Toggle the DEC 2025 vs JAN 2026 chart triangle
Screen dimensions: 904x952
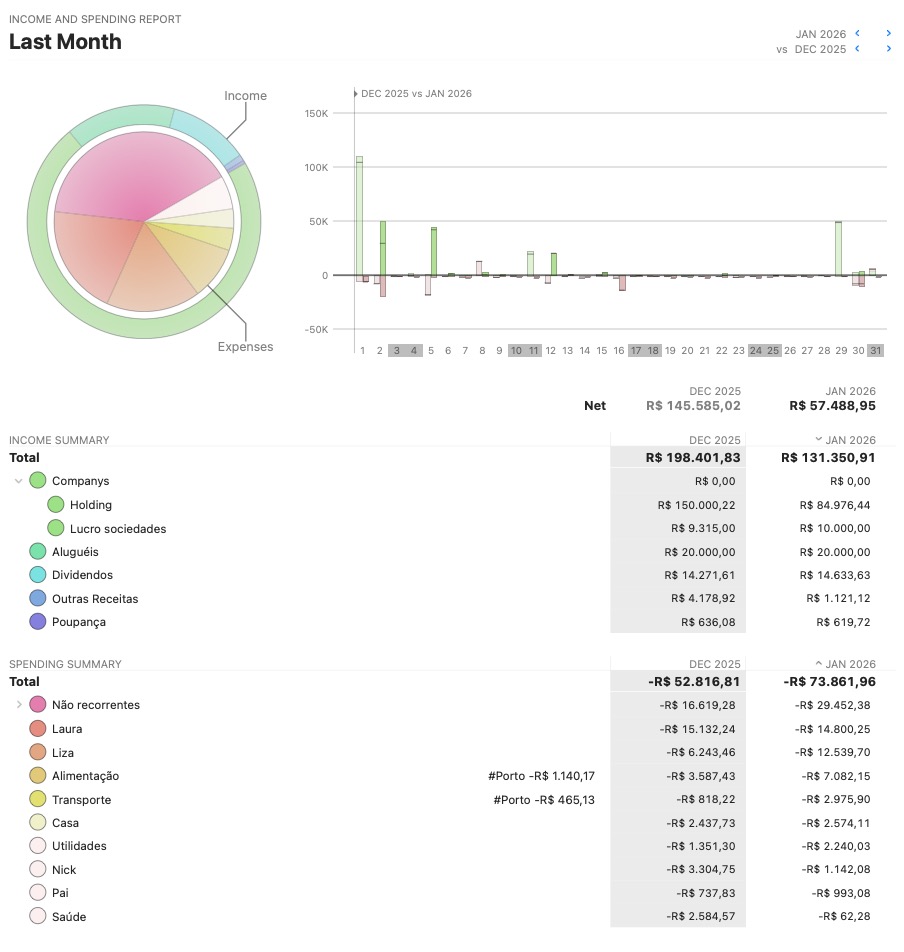[x=355, y=94]
